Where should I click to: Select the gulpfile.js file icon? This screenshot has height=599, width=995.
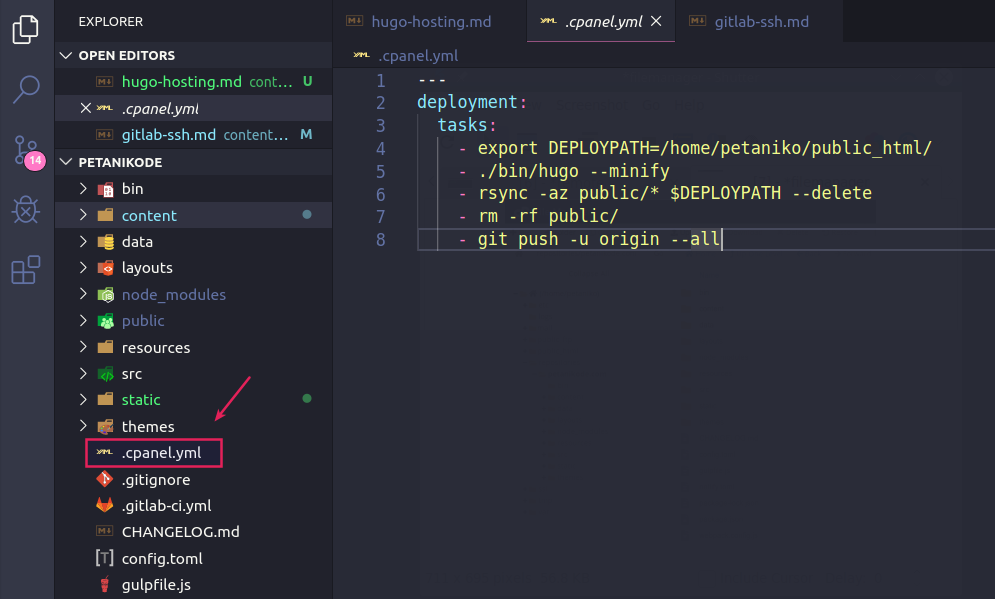(x=104, y=584)
